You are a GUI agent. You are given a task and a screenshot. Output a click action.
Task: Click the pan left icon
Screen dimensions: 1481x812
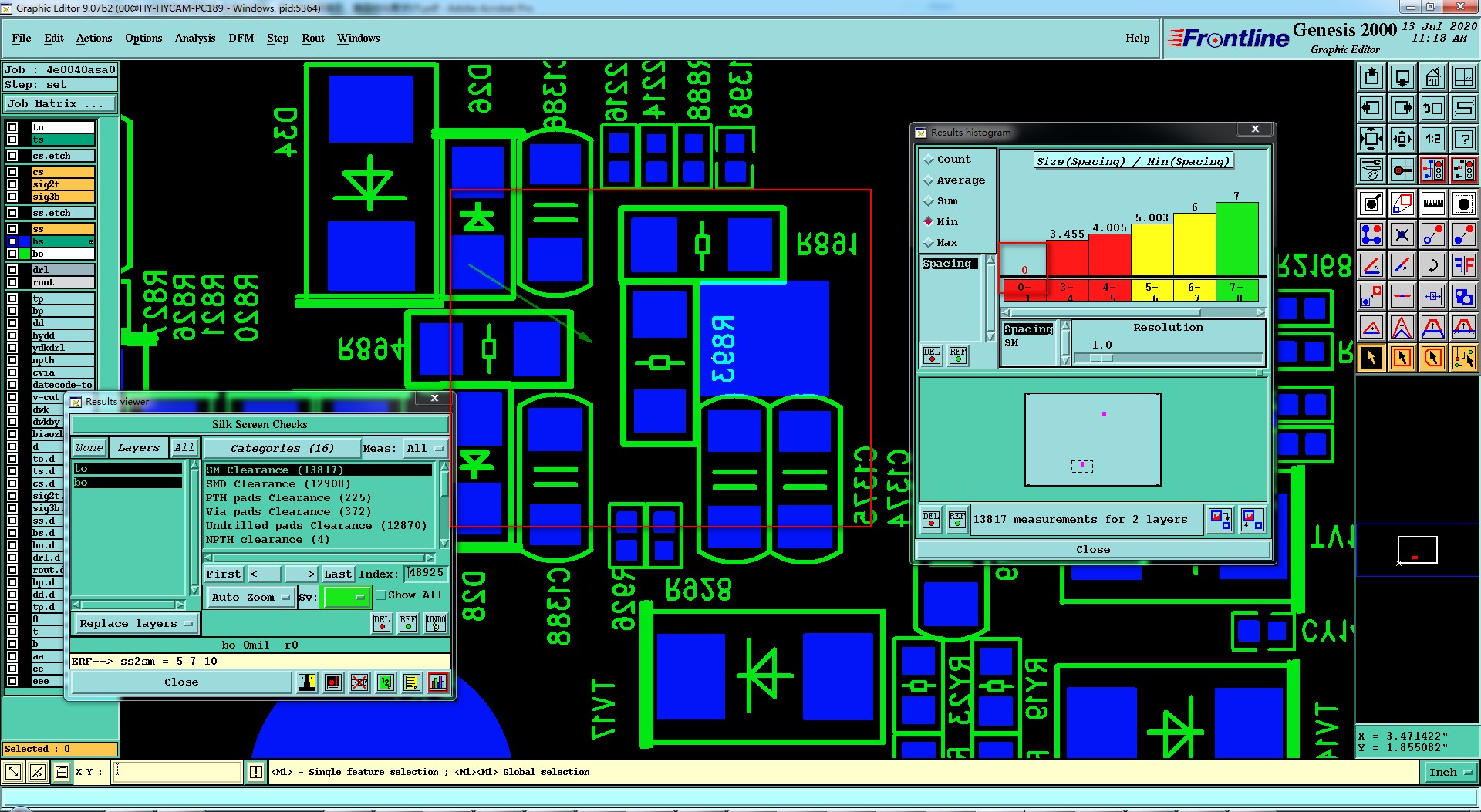click(x=1371, y=108)
